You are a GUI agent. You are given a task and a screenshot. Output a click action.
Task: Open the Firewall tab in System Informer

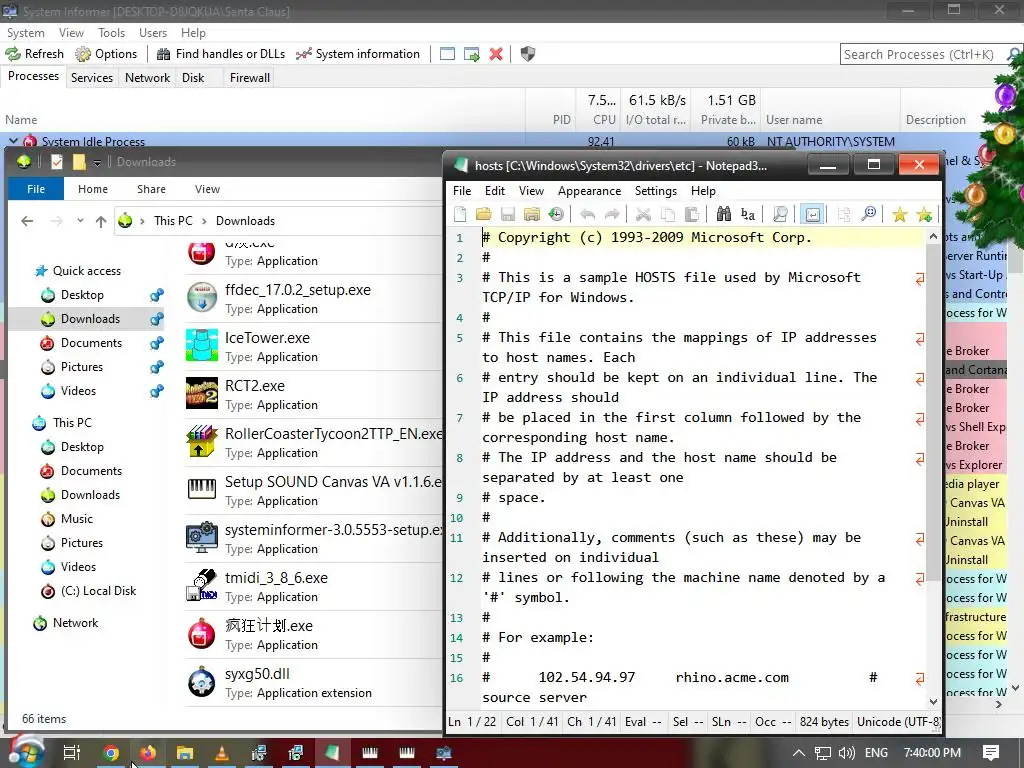tap(249, 78)
